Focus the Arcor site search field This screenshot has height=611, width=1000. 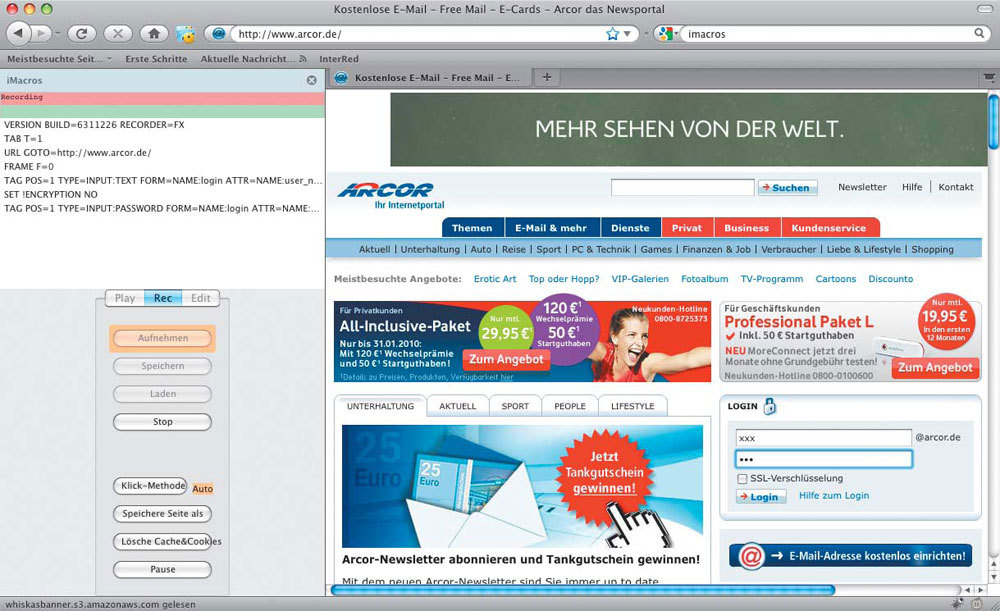pos(682,188)
